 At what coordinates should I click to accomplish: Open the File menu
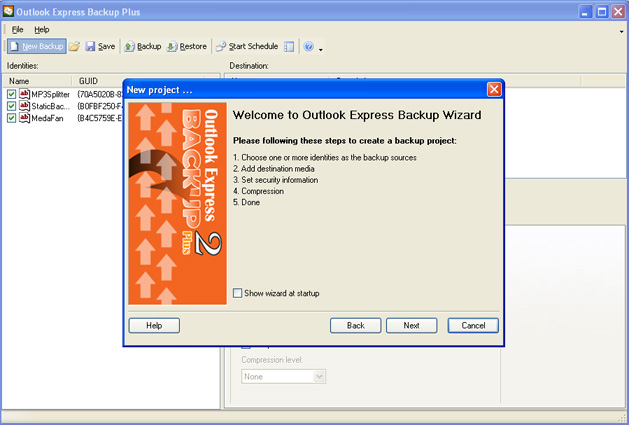pyautogui.click(x=17, y=30)
